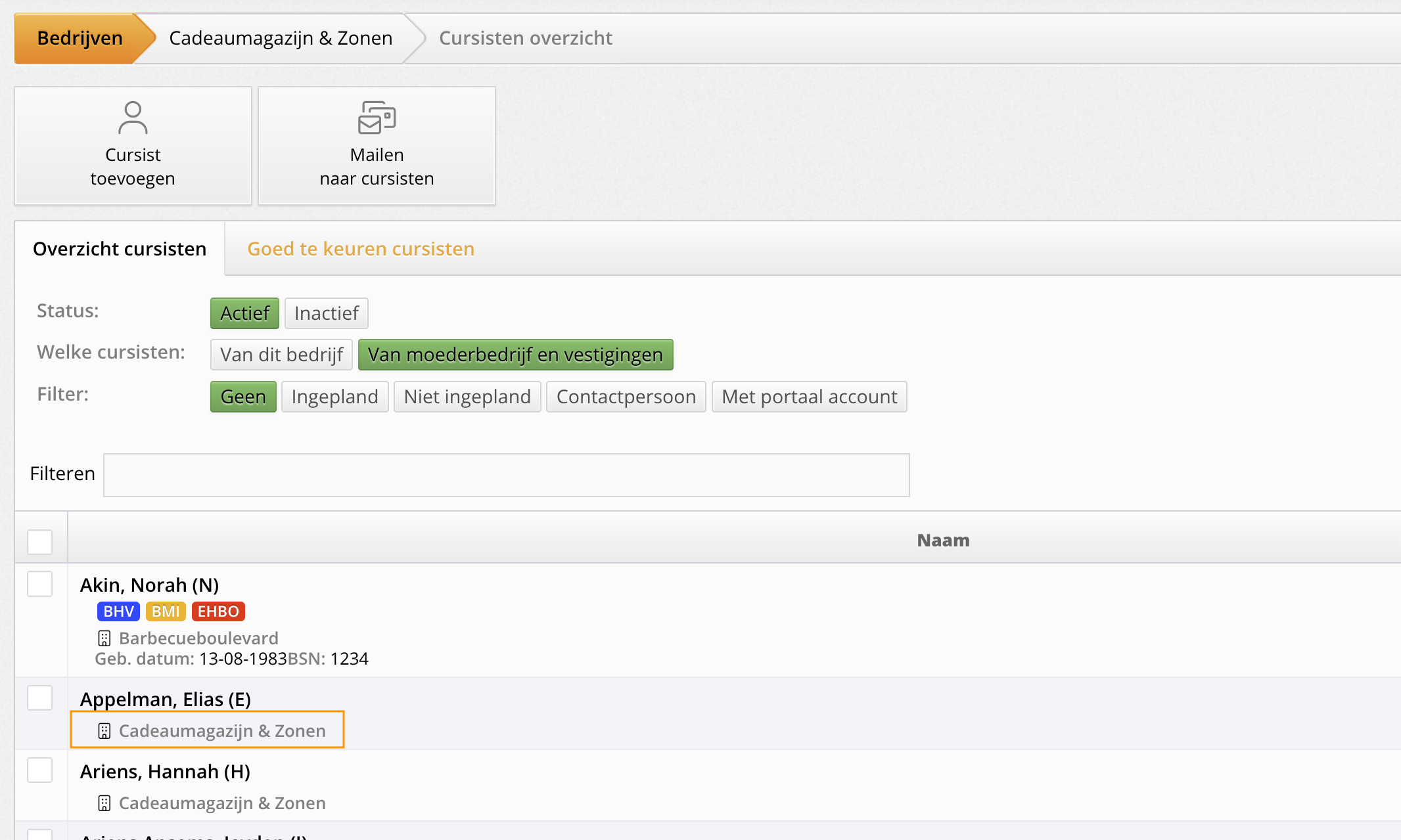The image size is (1401, 840).
Task: Click the Mailen naar cursisten envelope icon
Action: (x=377, y=118)
